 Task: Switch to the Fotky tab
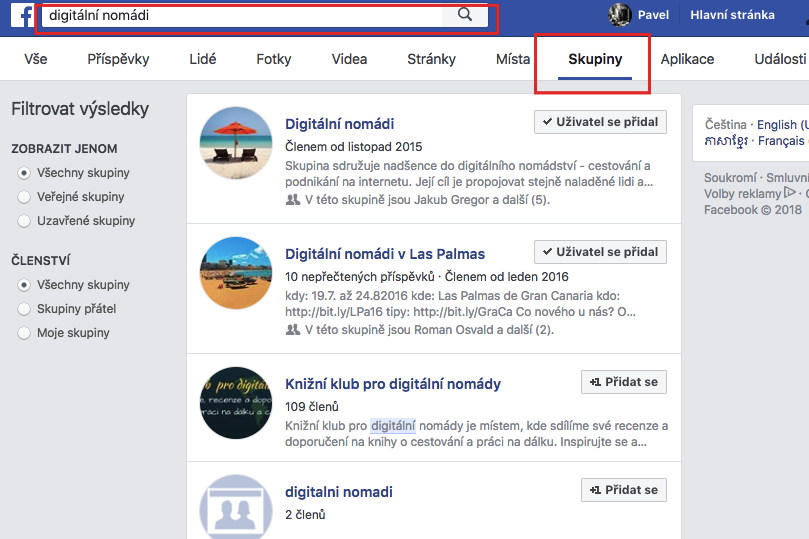274,59
